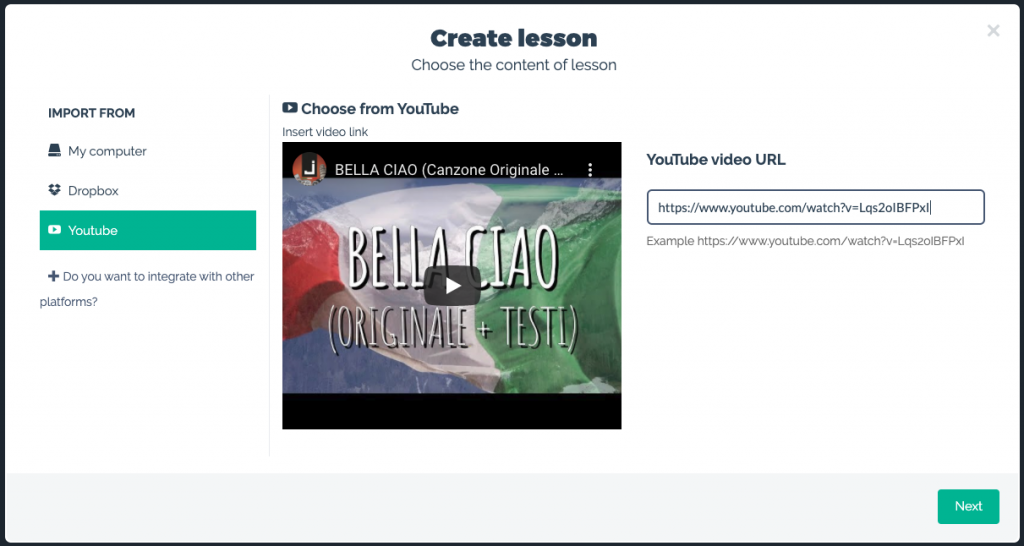The image size is (1024, 546).
Task: Focus the YouTube video URL input field
Action: [816, 208]
